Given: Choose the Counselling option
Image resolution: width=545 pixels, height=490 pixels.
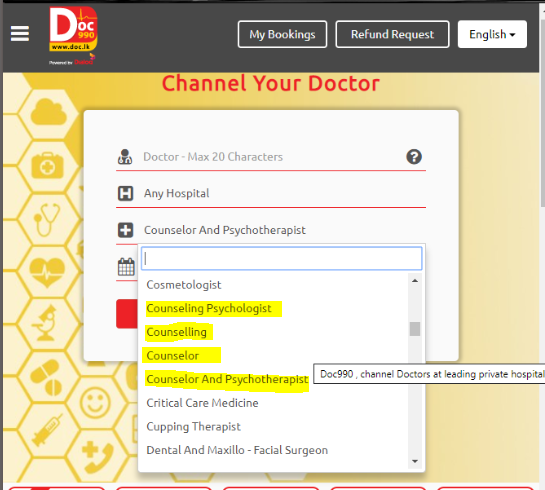Looking at the screenshot, I should [x=273, y=332].
